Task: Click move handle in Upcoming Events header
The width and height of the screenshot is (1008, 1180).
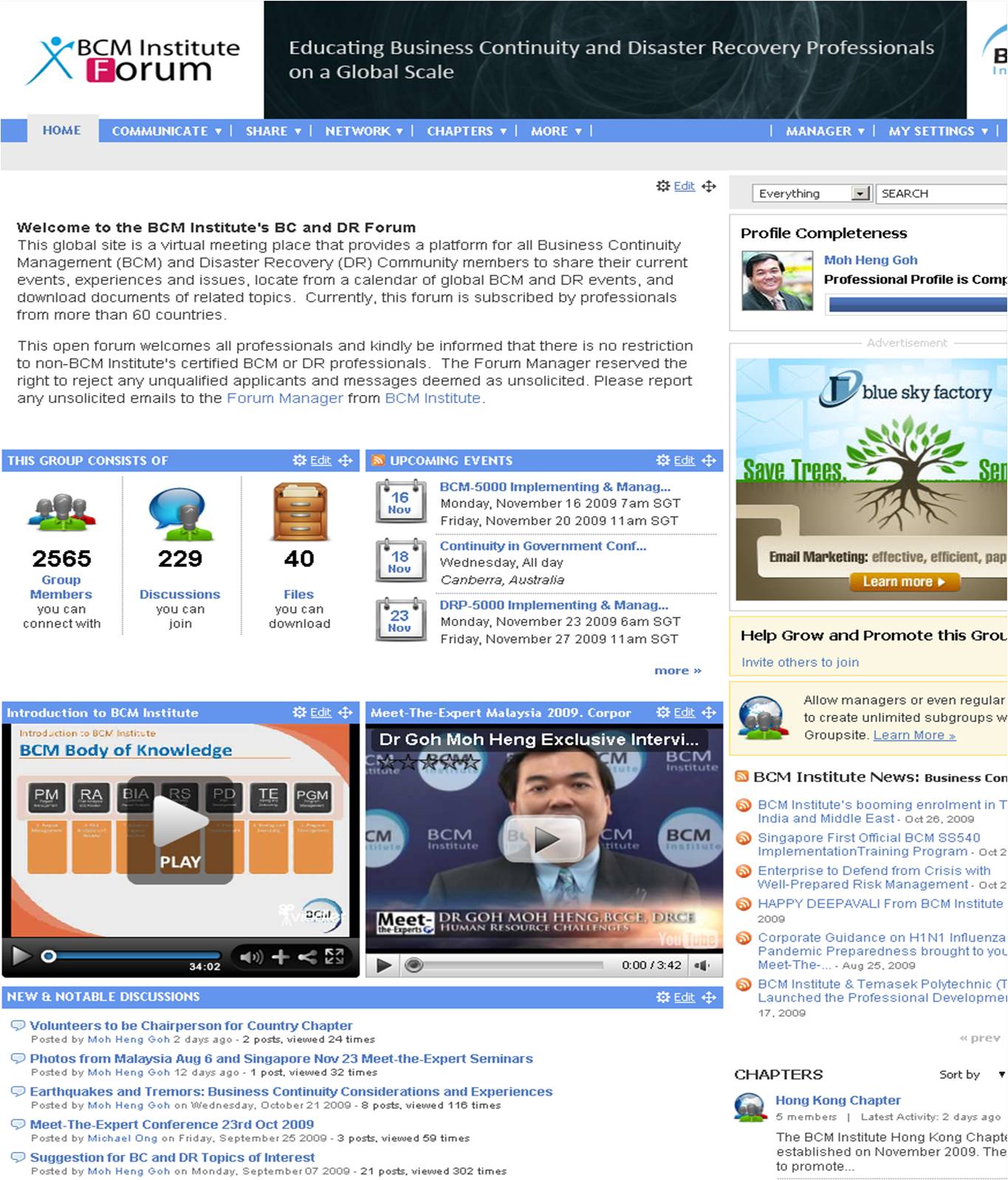Action: 709,460
